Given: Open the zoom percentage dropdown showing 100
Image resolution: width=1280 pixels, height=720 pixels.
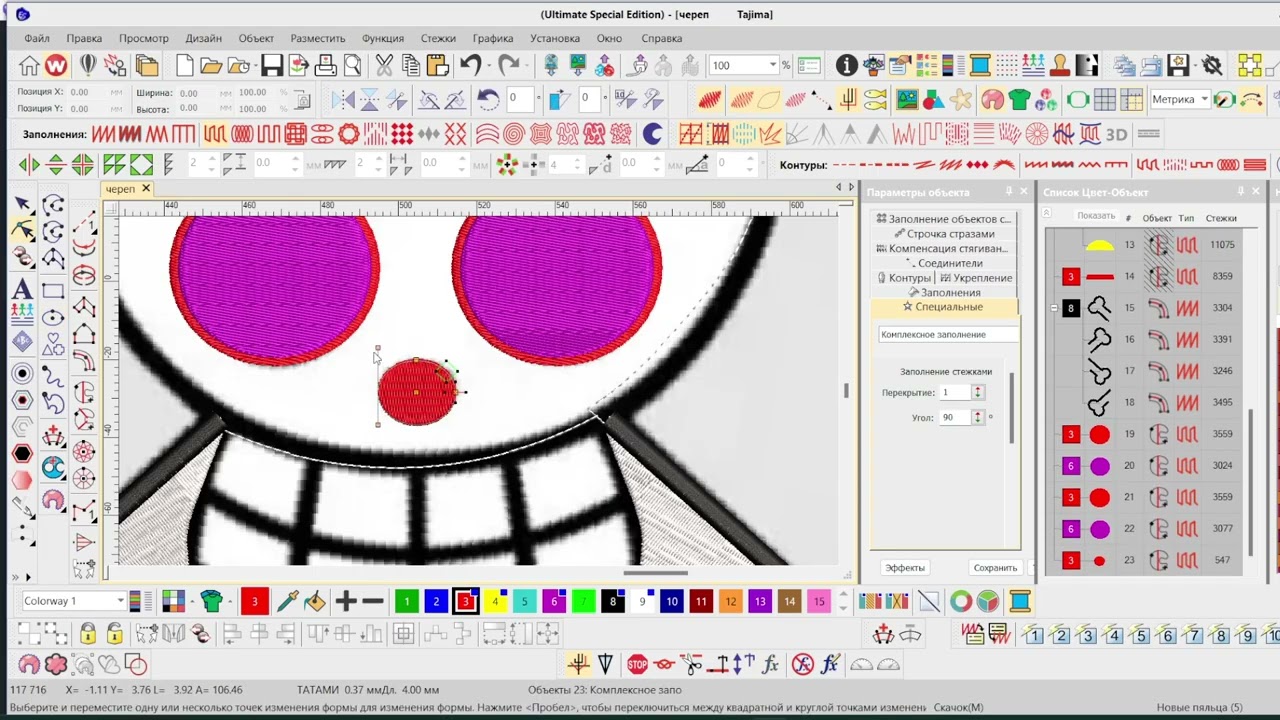Looking at the screenshot, I should point(772,66).
